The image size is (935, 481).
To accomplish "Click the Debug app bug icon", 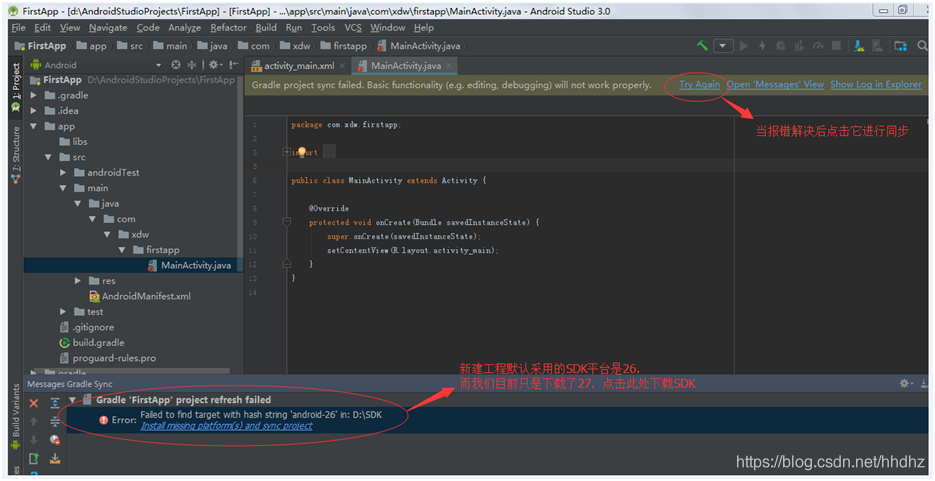I will coord(781,46).
